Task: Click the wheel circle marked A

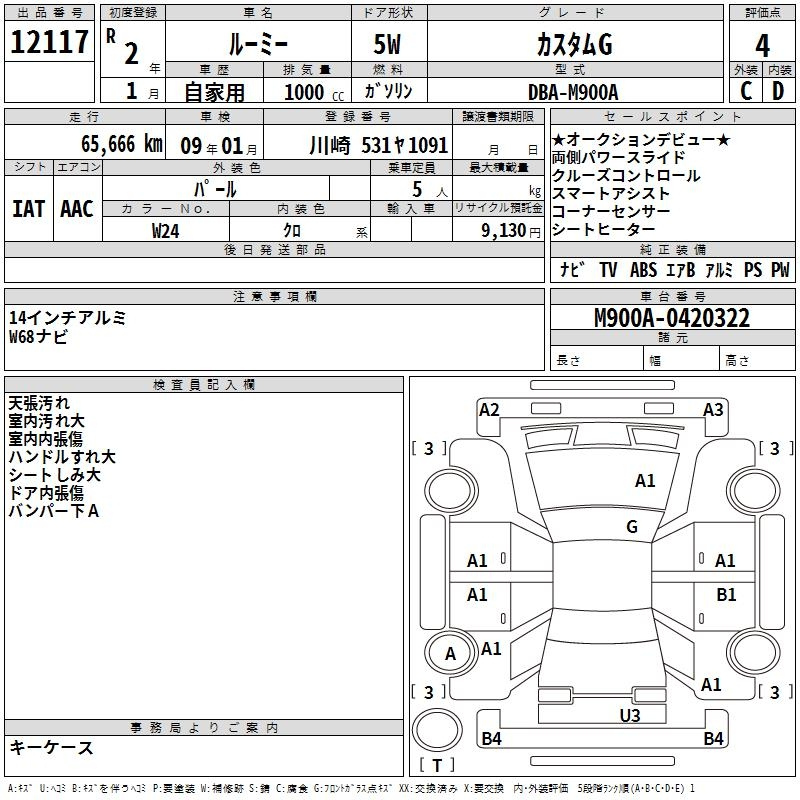Action: coord(450,653)
